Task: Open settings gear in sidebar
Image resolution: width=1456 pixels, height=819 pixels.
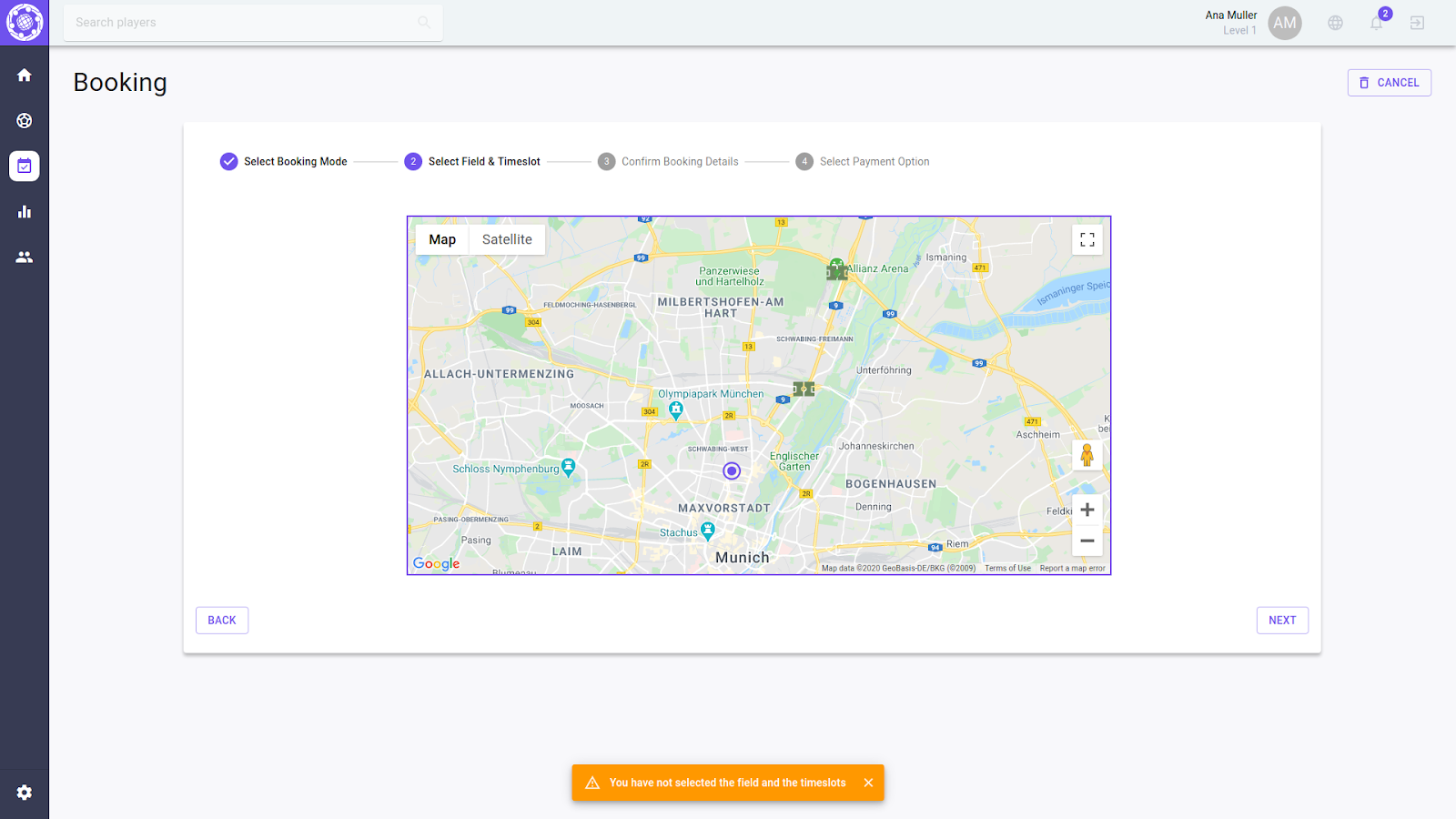Action: tap(25, 793)
